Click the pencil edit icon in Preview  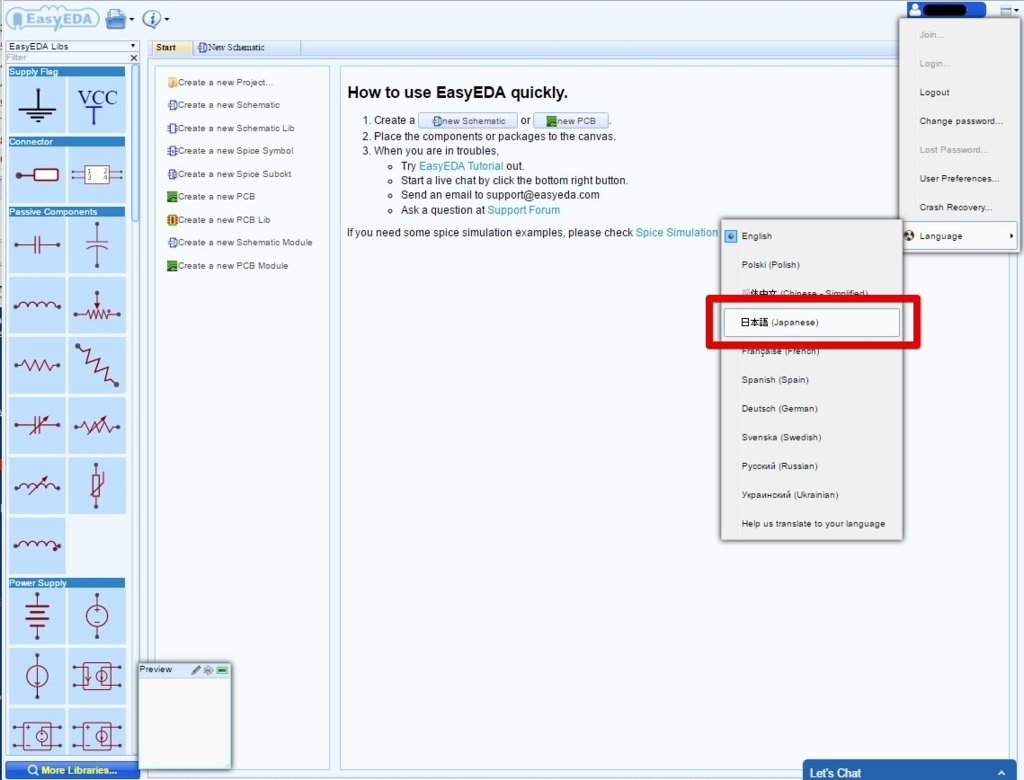coord(195,670)
